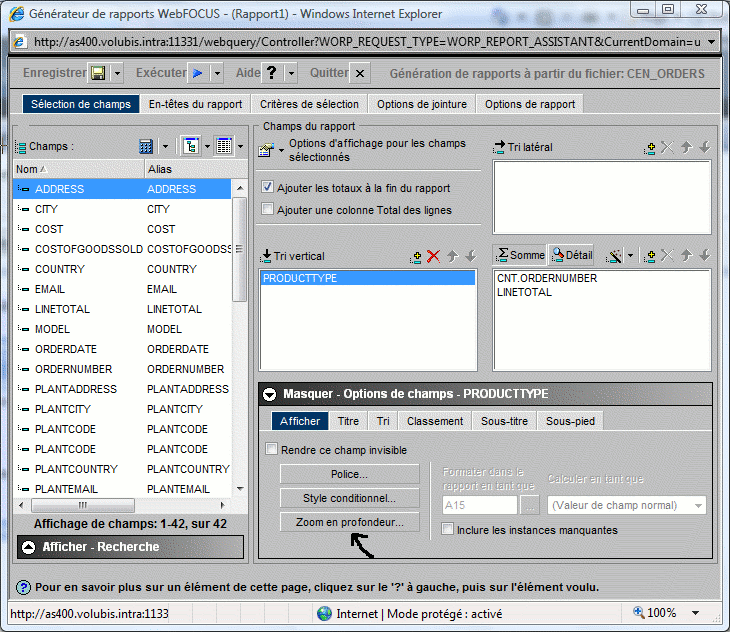Click move down arrow in Somme toolbar

[x=705, y=255]
